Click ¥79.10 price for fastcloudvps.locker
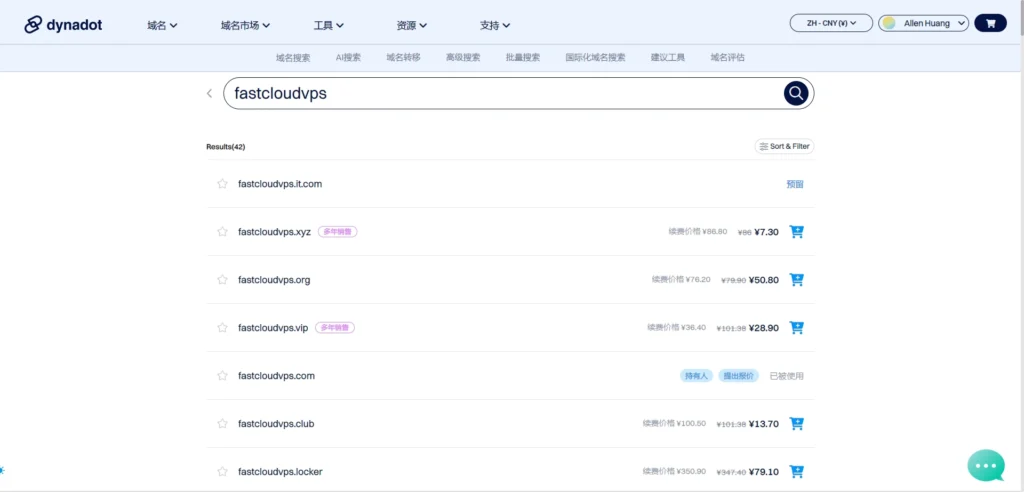 point(763,471)
